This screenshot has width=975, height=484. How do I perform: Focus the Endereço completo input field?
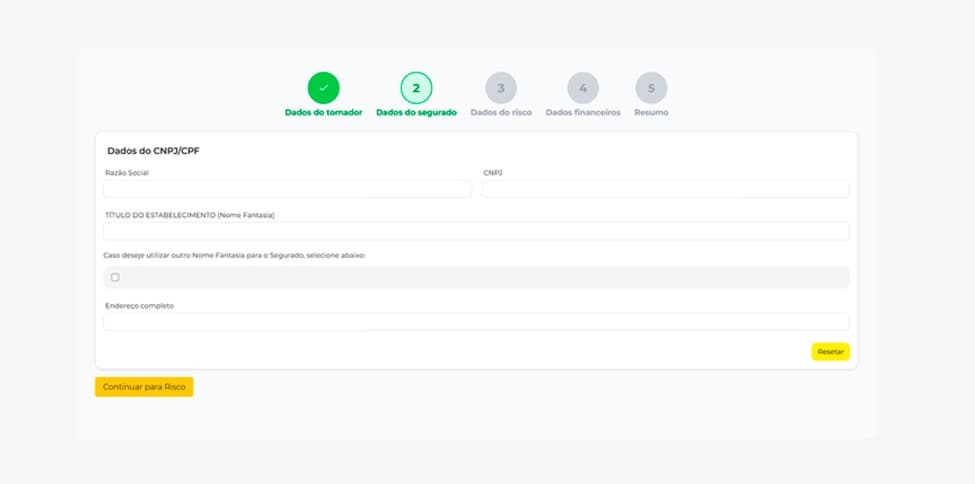coord(476,321)
